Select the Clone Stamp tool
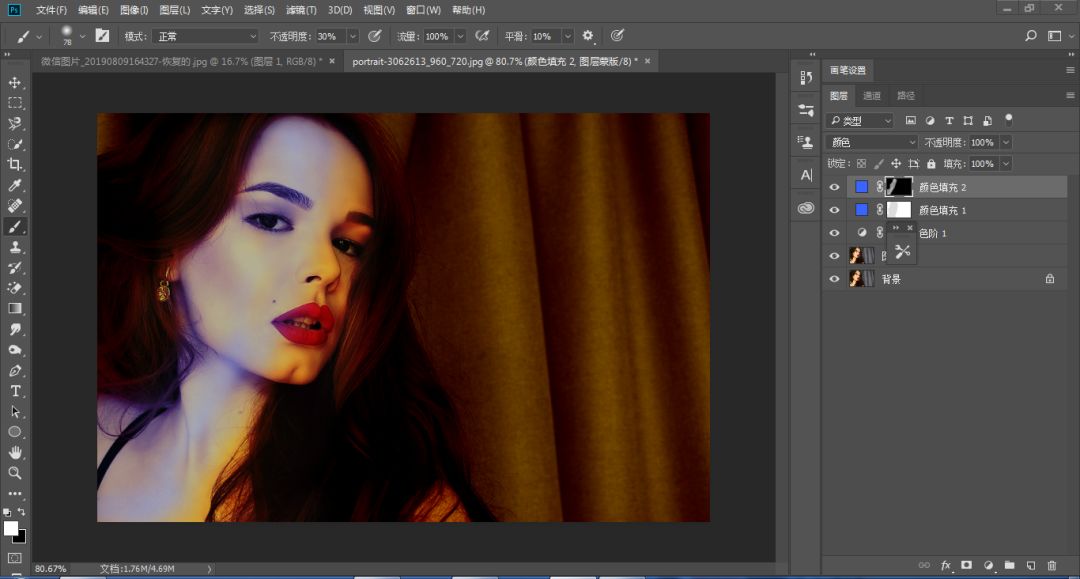Image resolution: width=1080 pixels, height=579 pixels. (15, 247)
